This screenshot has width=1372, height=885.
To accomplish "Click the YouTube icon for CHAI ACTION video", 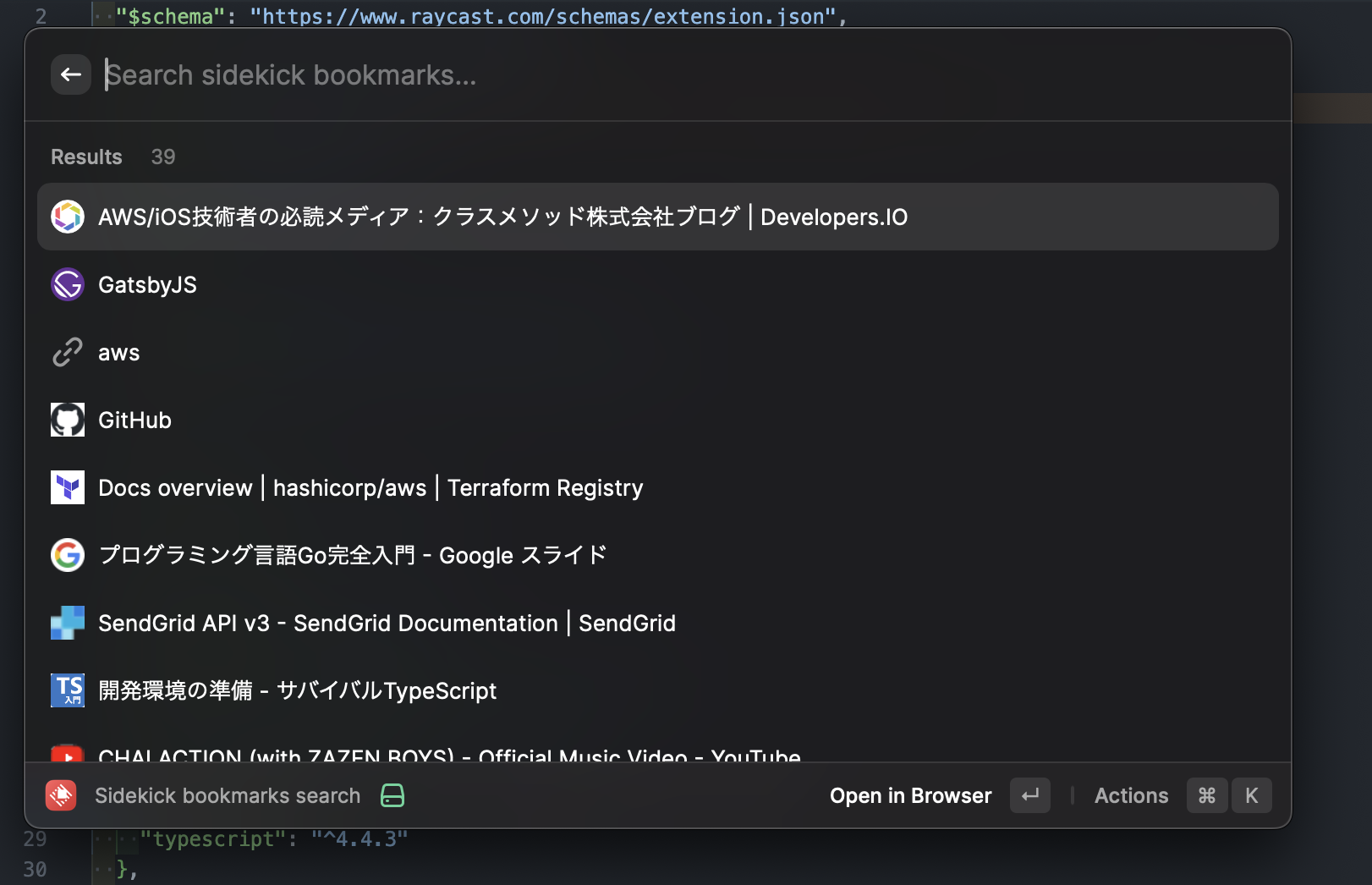I will tap(67, 756).
